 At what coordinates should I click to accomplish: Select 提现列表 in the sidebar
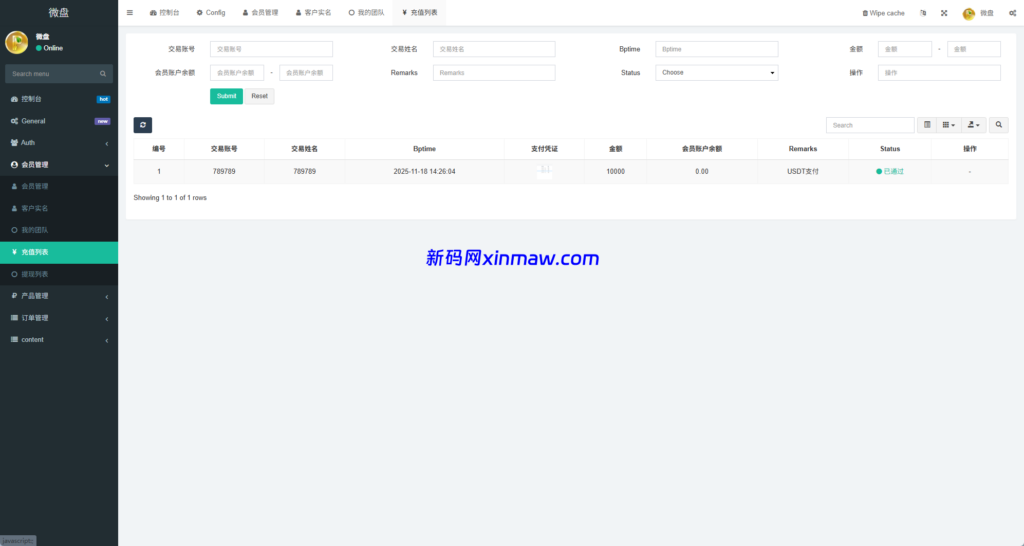[59, 274]
